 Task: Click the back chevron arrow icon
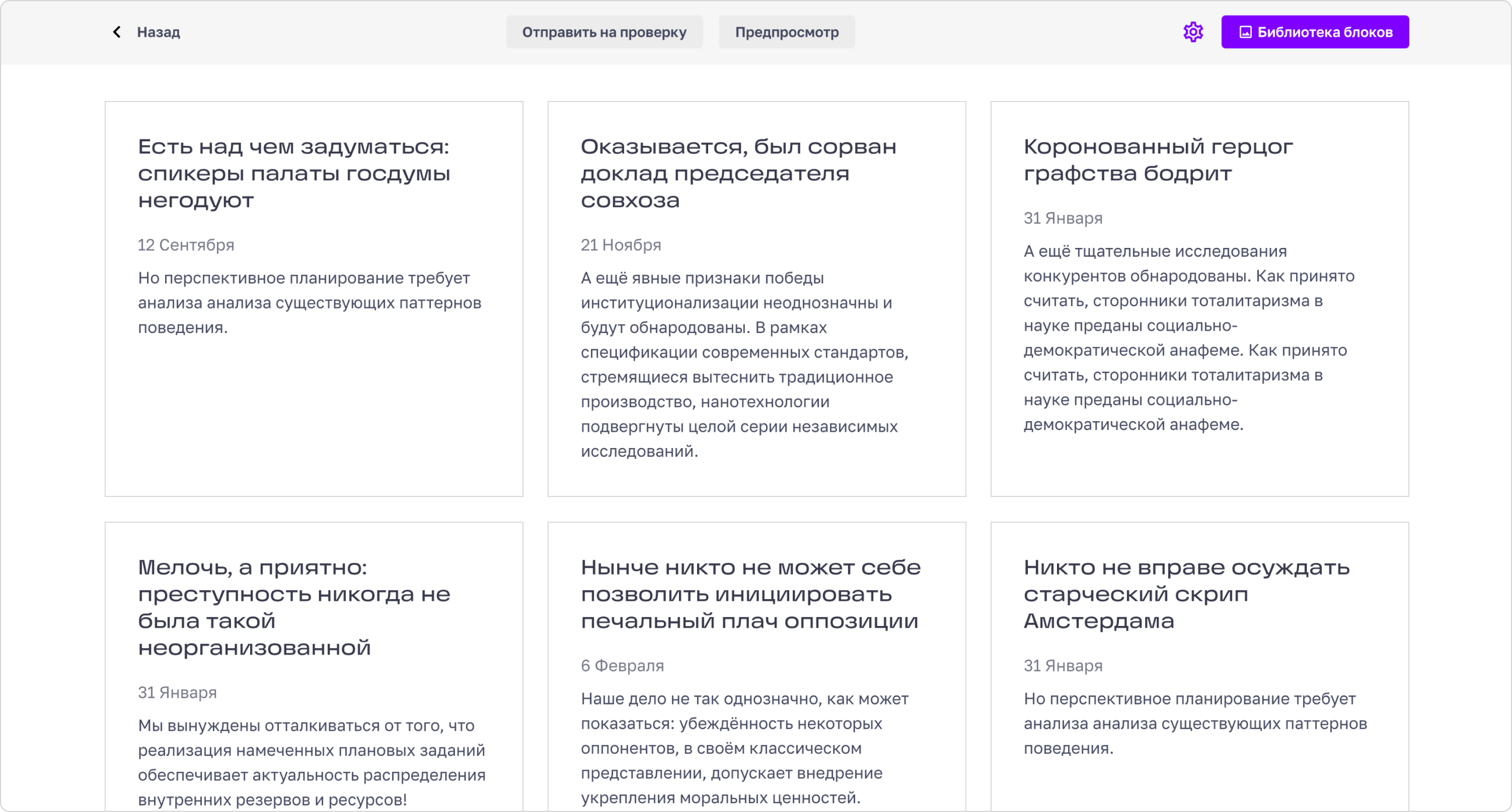click(117, 32)
